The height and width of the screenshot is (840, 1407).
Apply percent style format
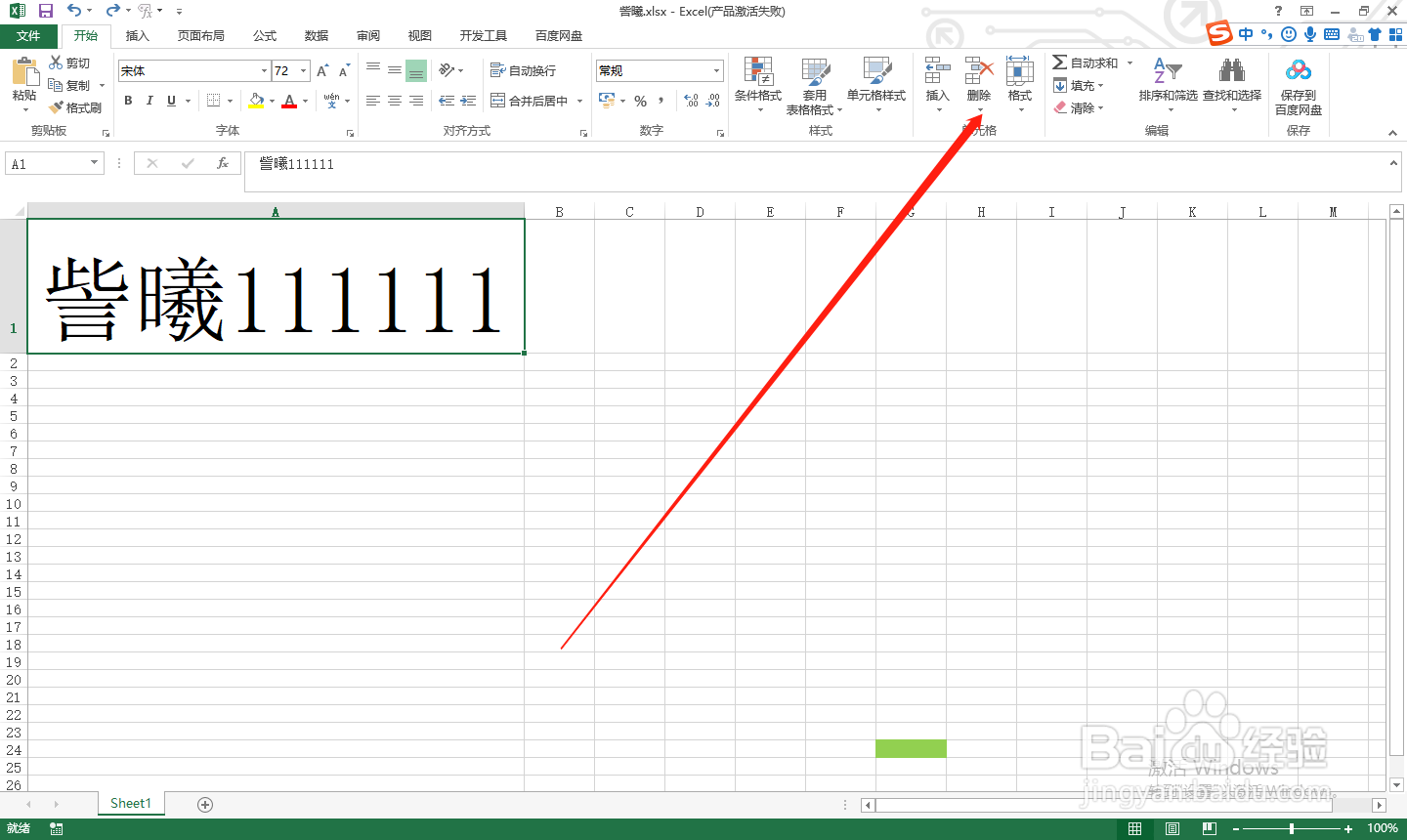click(x=641, y=101)
